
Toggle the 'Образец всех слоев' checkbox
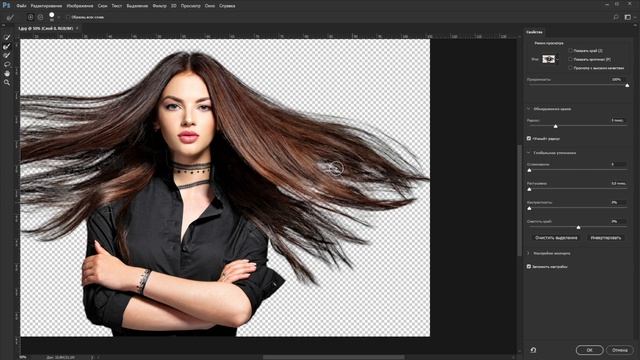pos(68,17)
